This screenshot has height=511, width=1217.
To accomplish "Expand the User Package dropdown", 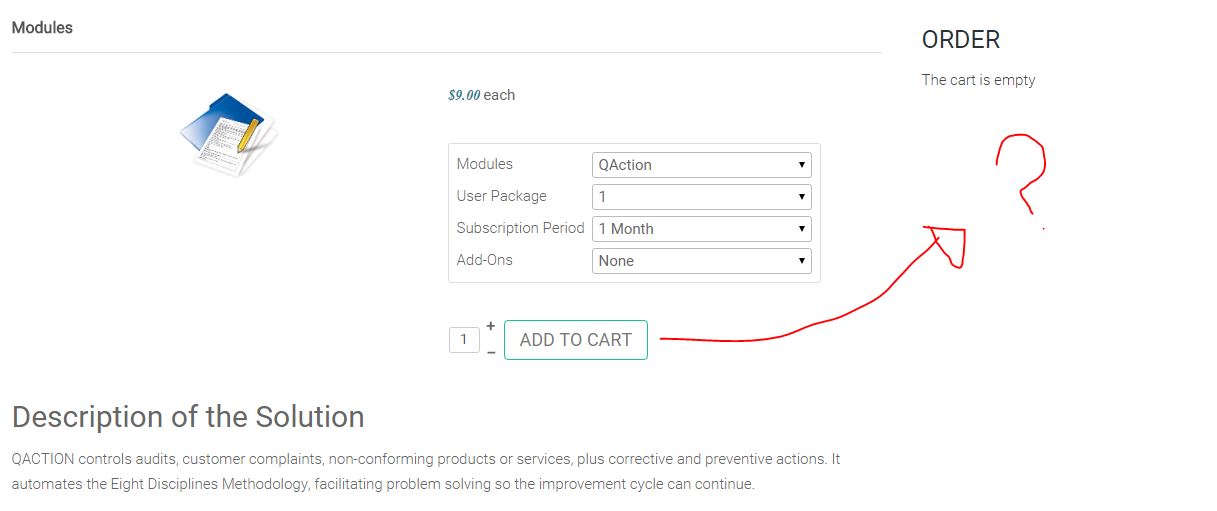I will coord(701,197).
